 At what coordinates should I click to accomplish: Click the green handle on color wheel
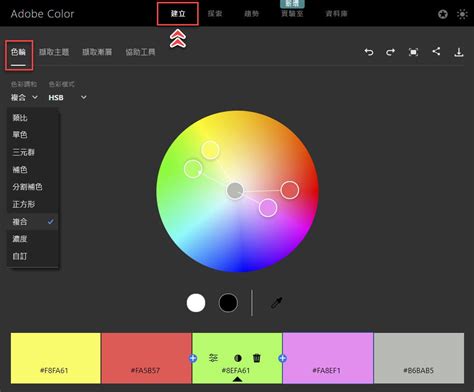pos(193,169)
